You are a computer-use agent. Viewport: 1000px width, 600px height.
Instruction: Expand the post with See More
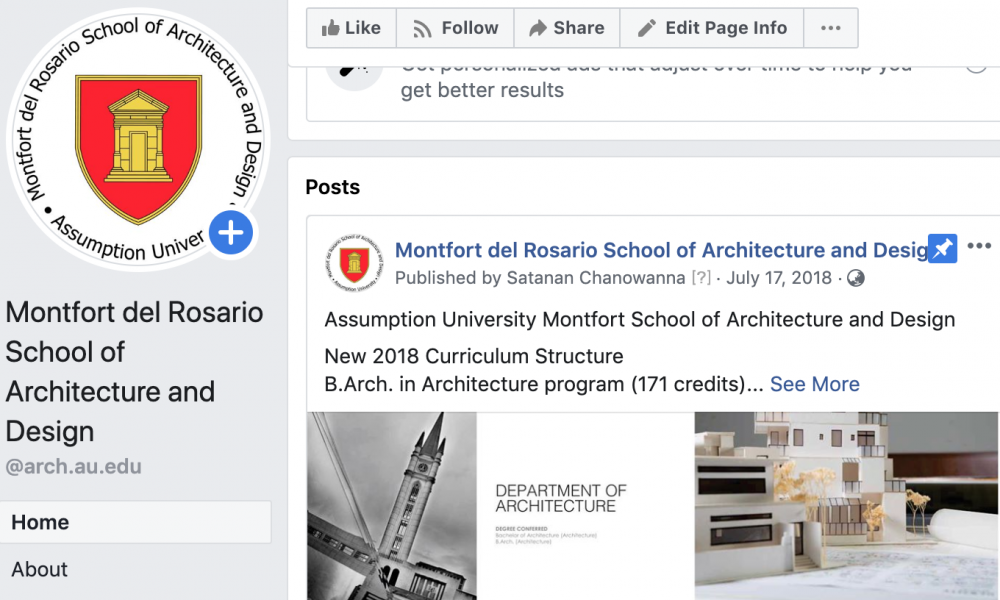click(814, 384)
